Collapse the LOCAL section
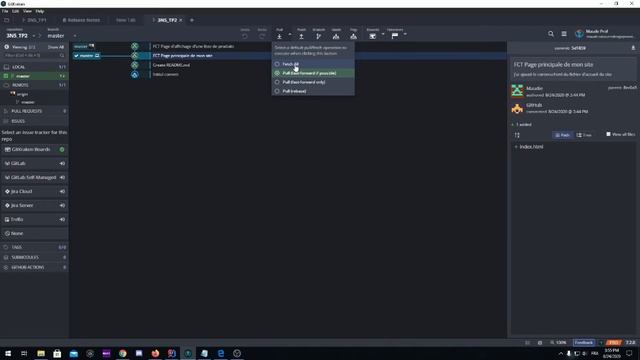Image resolution: width=640 pixels, height=360 pixels. point(34,67)
